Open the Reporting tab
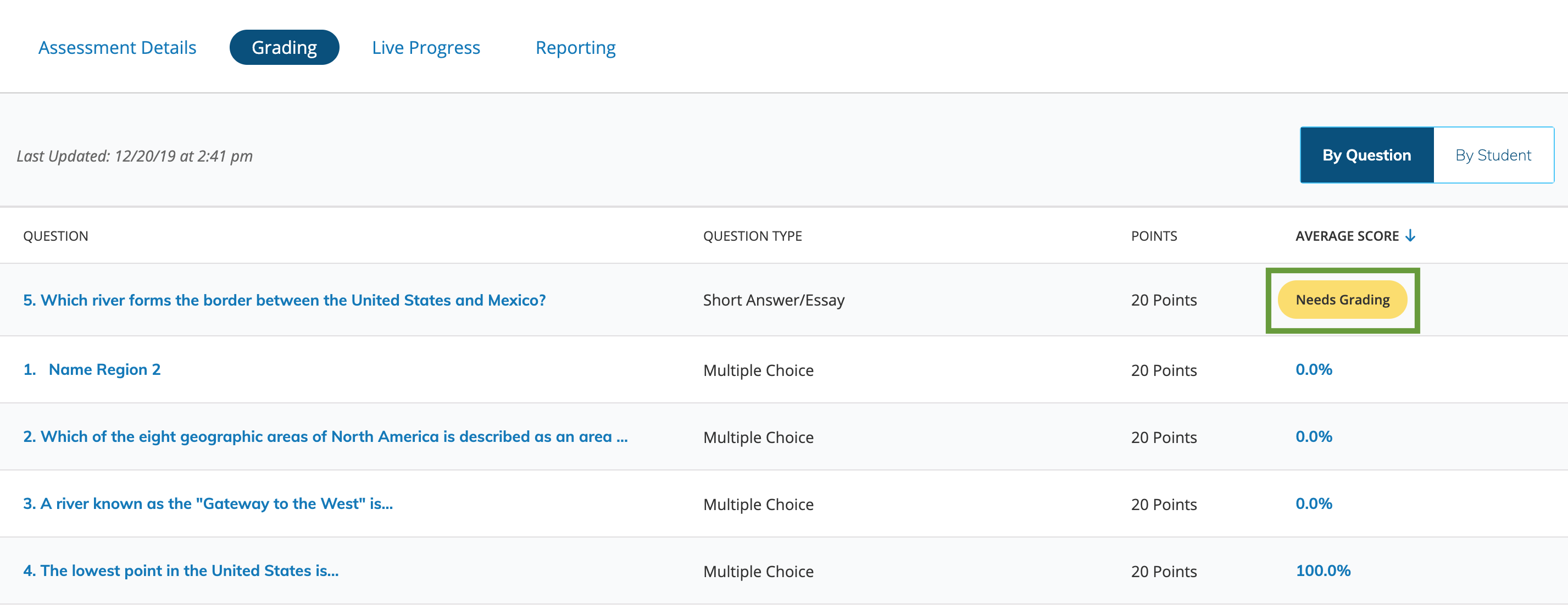This screenshot has width=1568, height=609. point(575,47)
